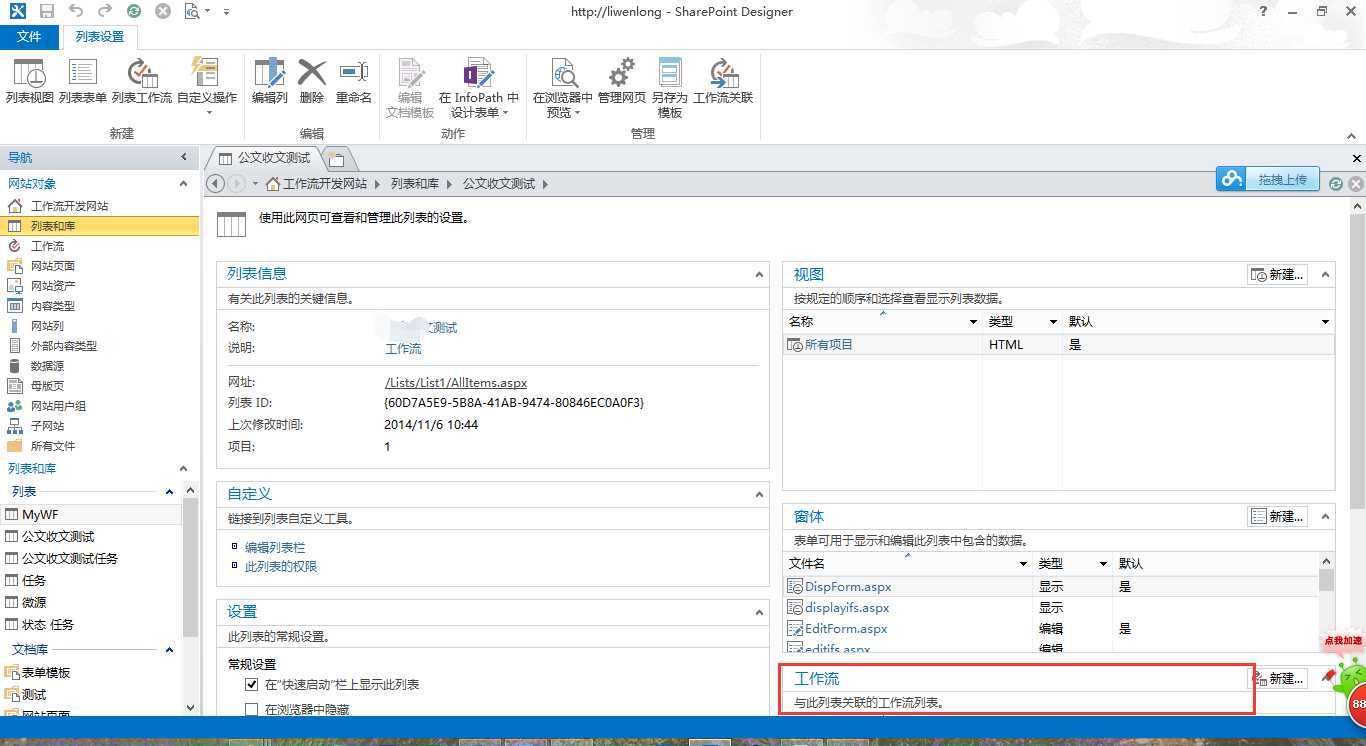The image size is (1366, 746).
Task: Click the 拖拽上传 cloud upload button
Action: point(1267,179)
